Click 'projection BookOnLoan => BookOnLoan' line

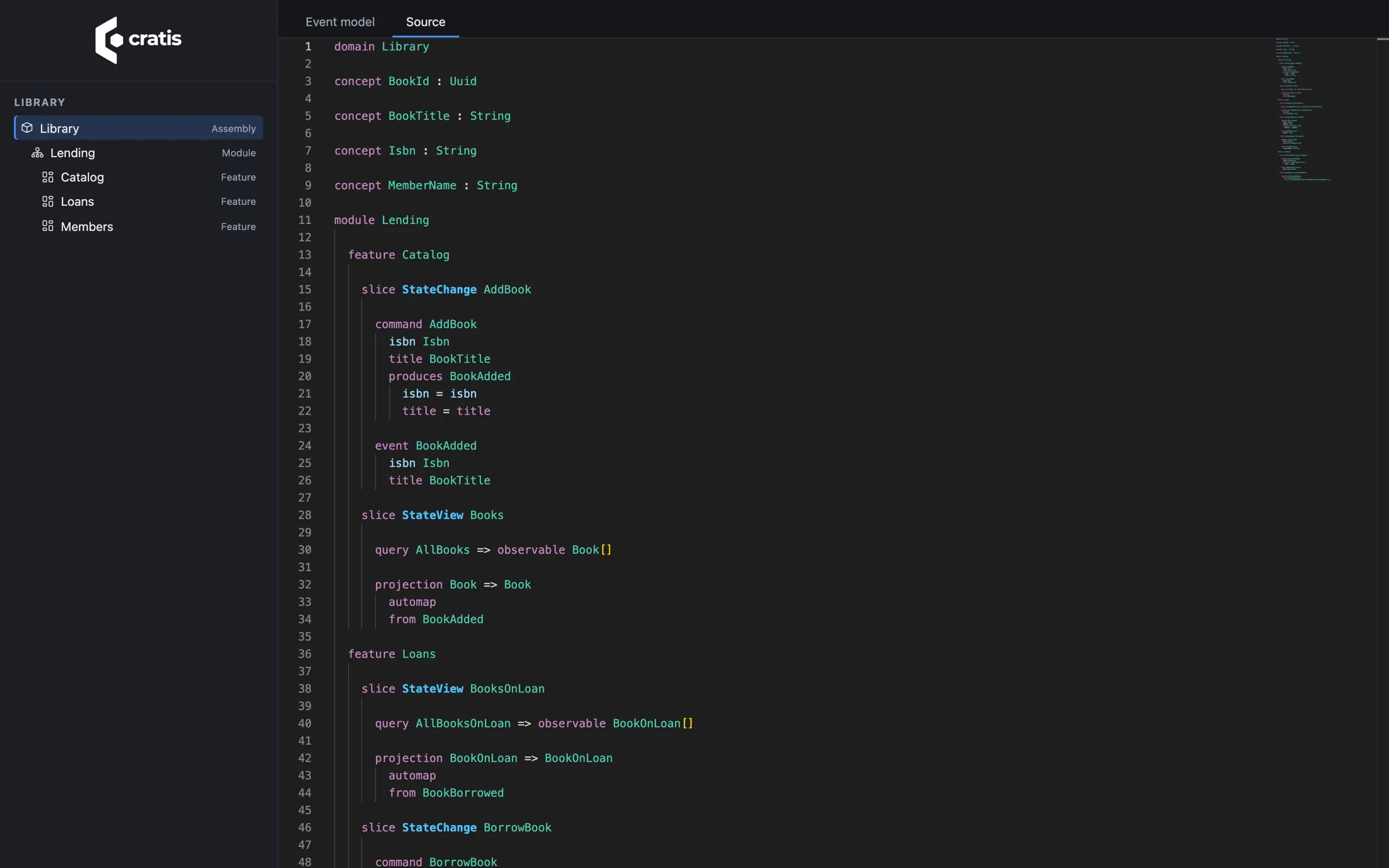(x=494, y=758)
